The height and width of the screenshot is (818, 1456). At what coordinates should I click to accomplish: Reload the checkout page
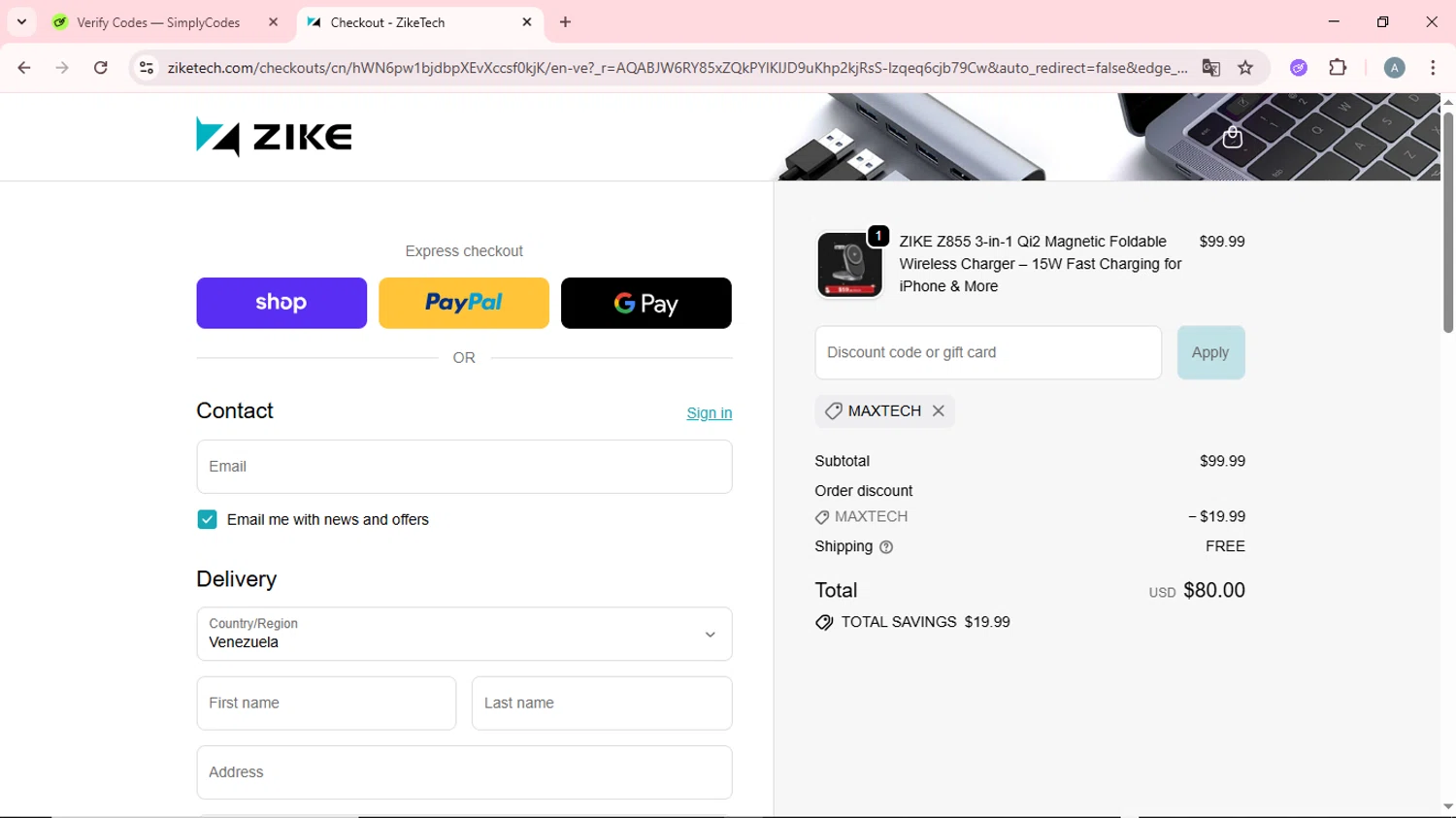[101, 68]
